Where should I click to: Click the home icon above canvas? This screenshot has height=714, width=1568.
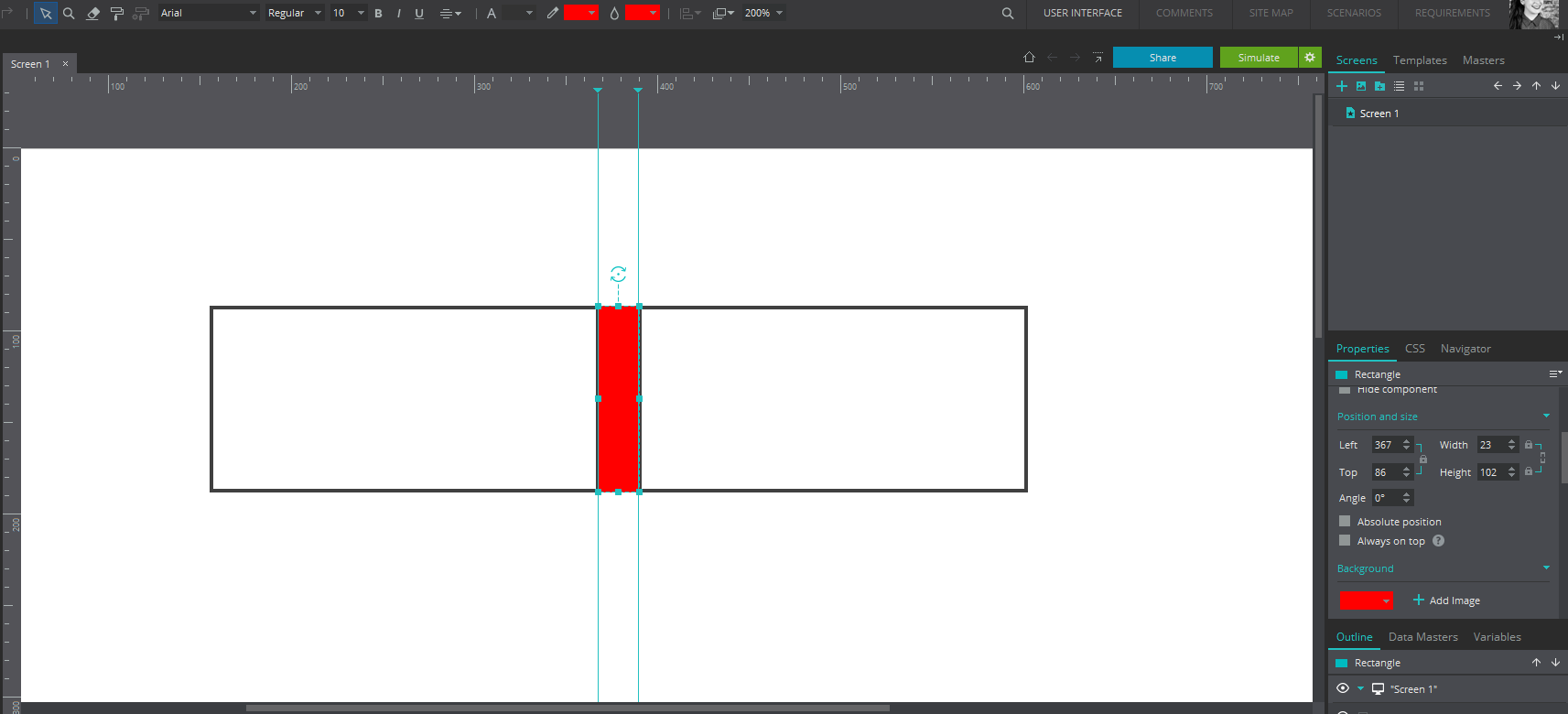tap(1029, 58)
